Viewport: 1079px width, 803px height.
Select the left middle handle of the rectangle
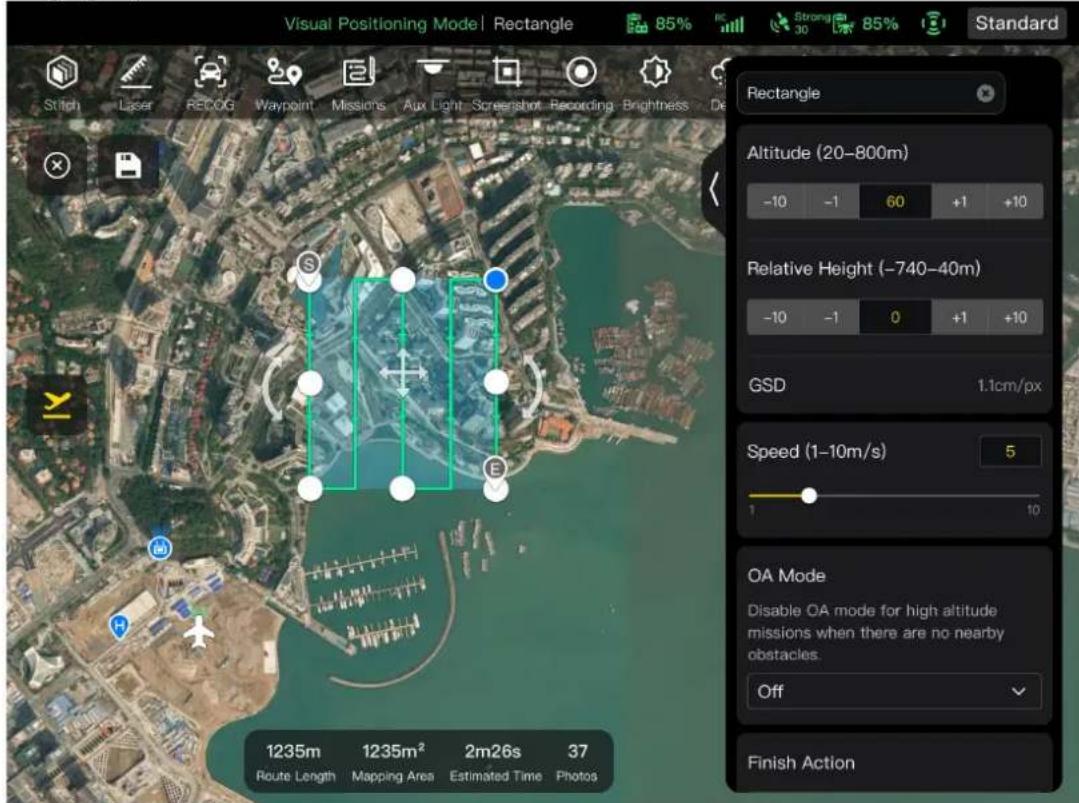coord(310,383)
